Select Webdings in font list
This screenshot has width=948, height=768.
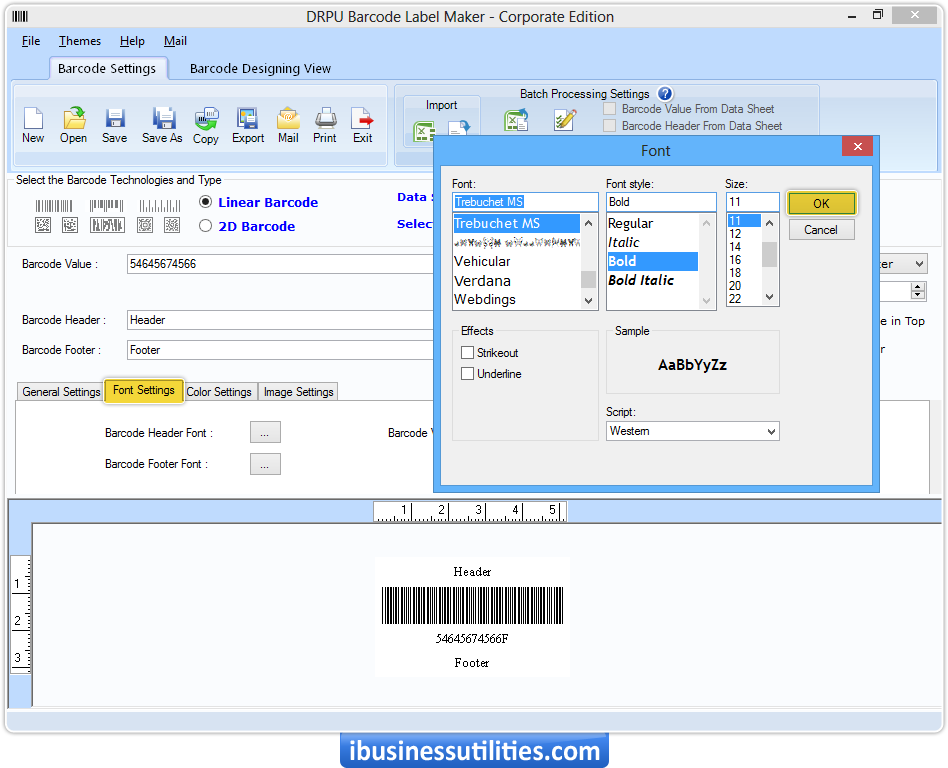[x=485, y=299]
